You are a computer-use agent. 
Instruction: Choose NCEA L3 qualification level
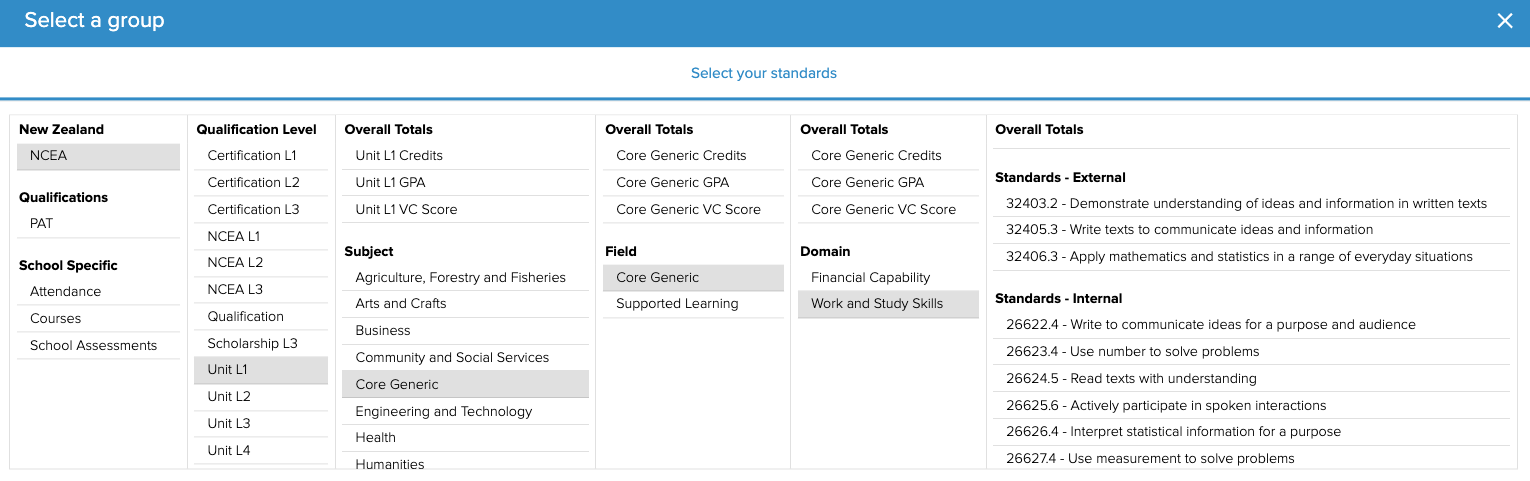pos(234,290)
